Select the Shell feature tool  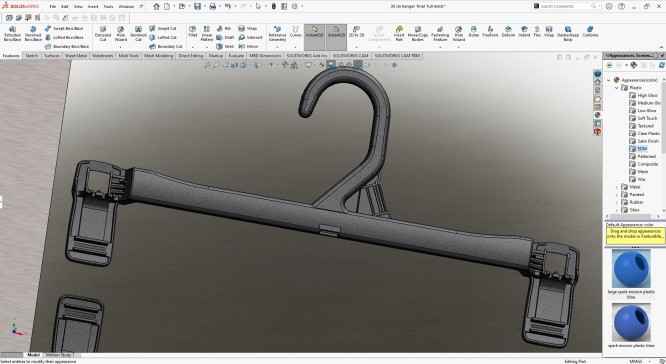(x=225, y=46)
